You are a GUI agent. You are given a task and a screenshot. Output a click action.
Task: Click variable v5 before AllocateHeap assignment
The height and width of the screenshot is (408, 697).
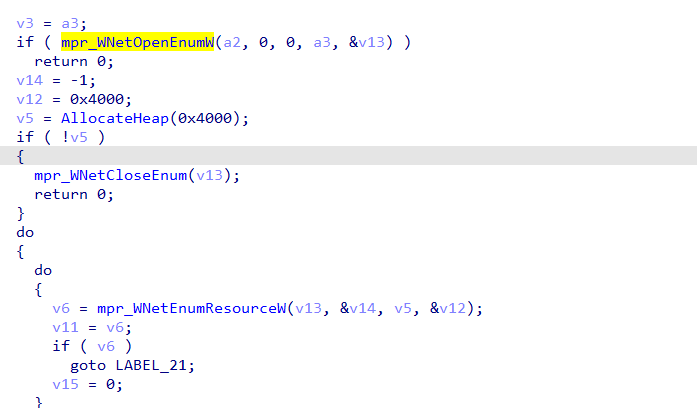coord(25,118)
